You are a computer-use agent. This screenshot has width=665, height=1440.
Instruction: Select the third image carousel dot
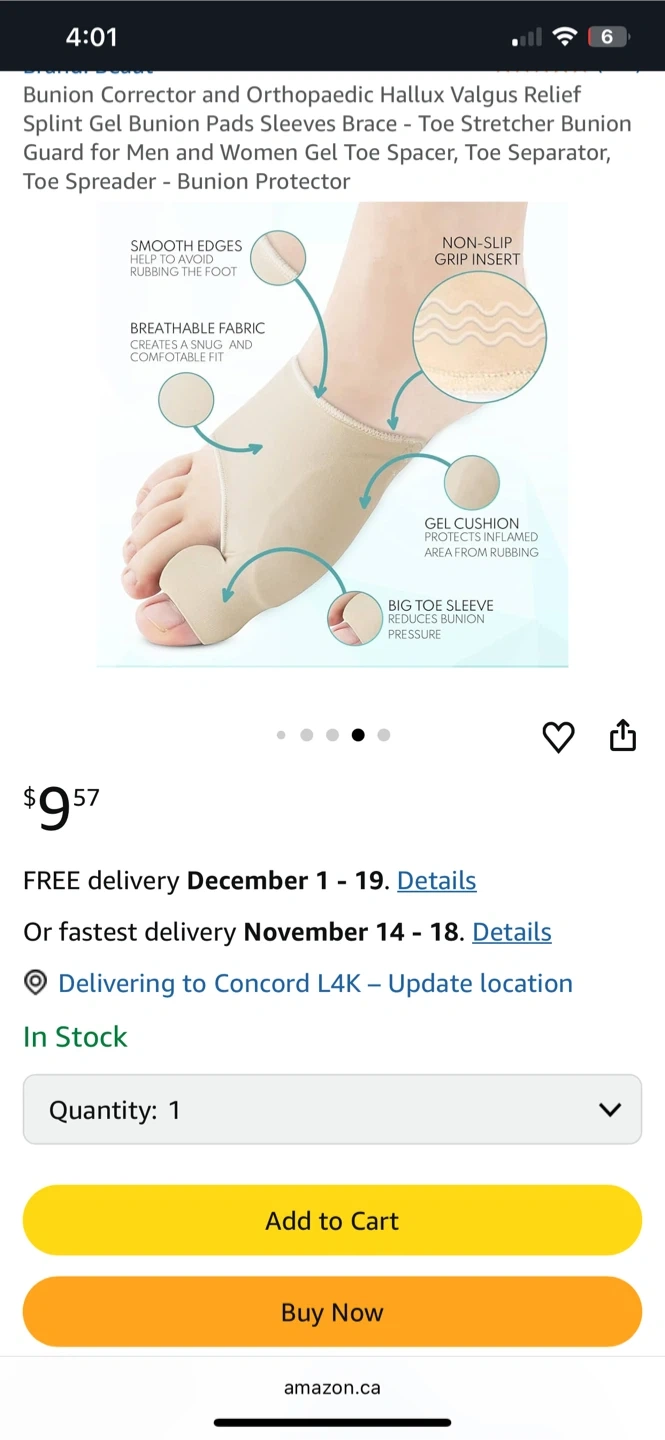[x=332, y=735]
